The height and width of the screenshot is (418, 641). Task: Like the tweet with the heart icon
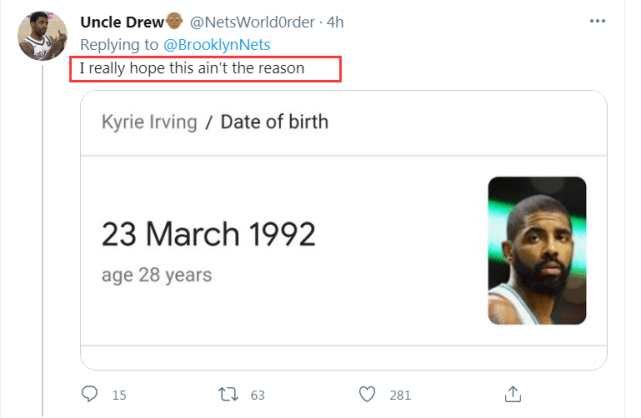pyautogui.click(x=368, y=394)
